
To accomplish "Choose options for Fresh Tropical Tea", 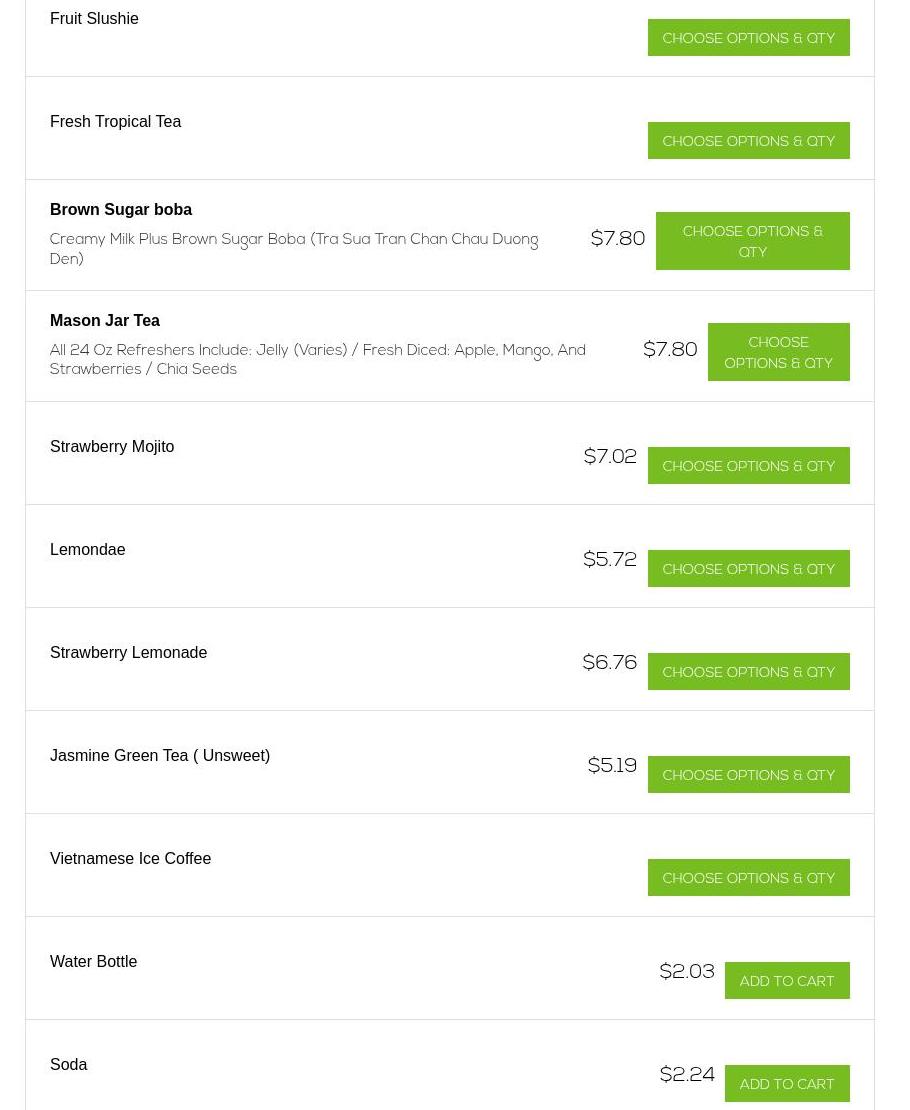I will click(748, 141).
